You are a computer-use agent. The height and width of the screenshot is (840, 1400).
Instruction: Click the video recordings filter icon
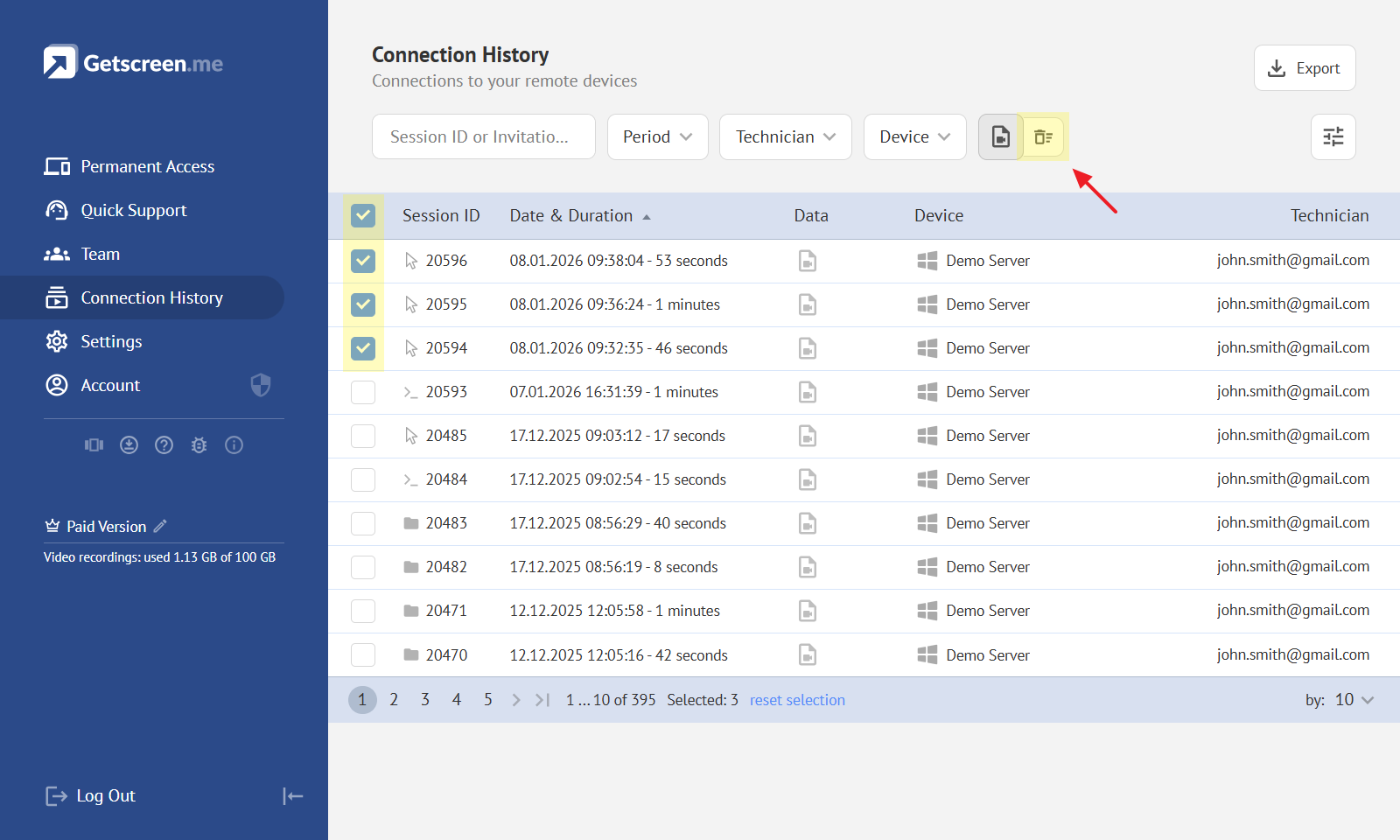coord(1000,137)
